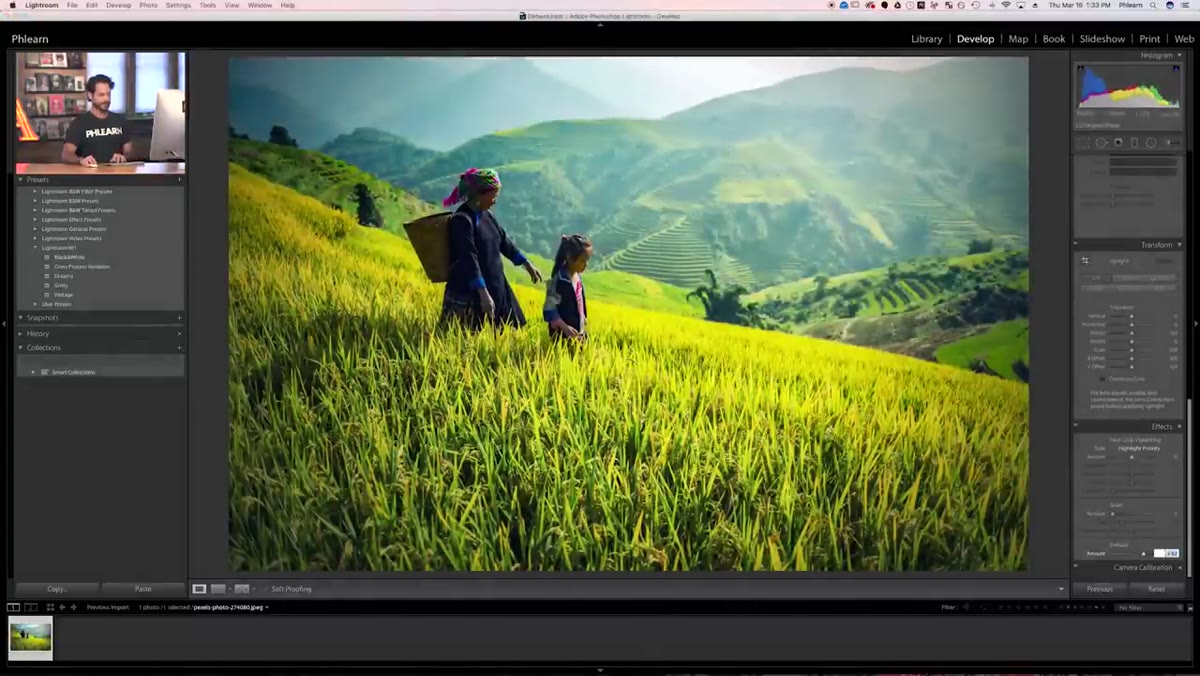Viewport: 1200px width, 676px height.
Task: Open the Settings menu
Action: pyautogui.click(x=178, y=5)
